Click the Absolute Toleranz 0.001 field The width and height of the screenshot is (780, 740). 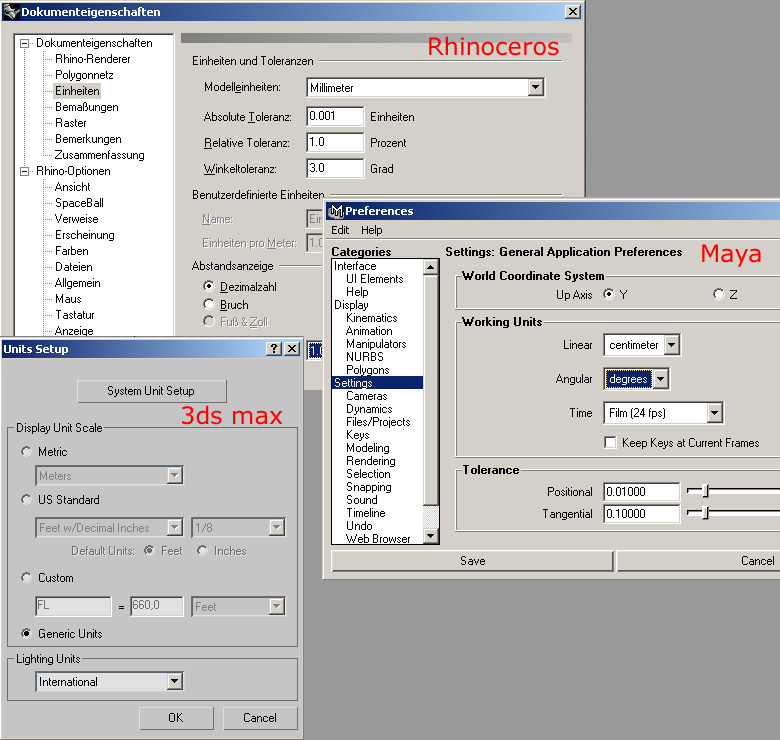[x=335, y=116]
